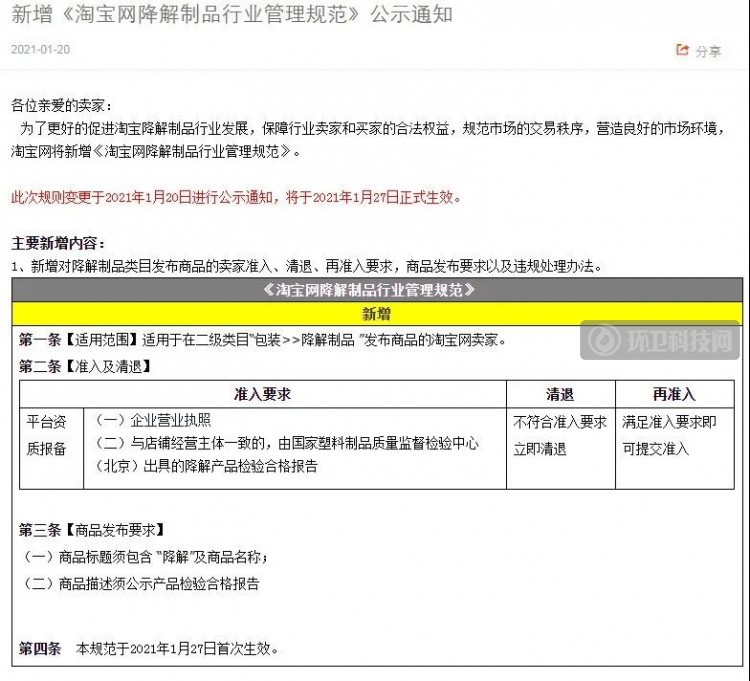
Task: Click the 平台资质报备 table cell
Action: click(51, 448)
